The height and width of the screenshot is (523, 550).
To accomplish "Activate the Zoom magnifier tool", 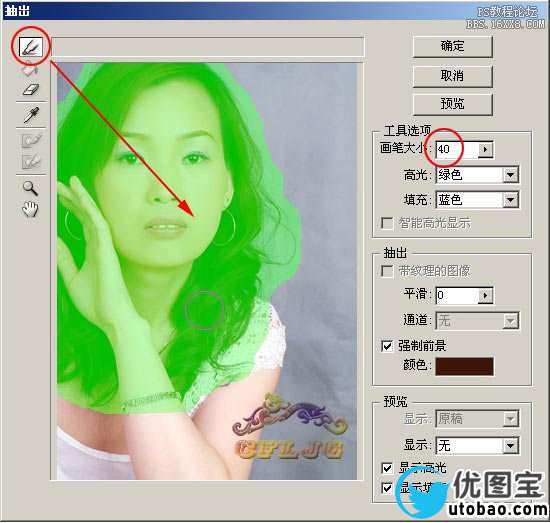I will coord(30,188).
